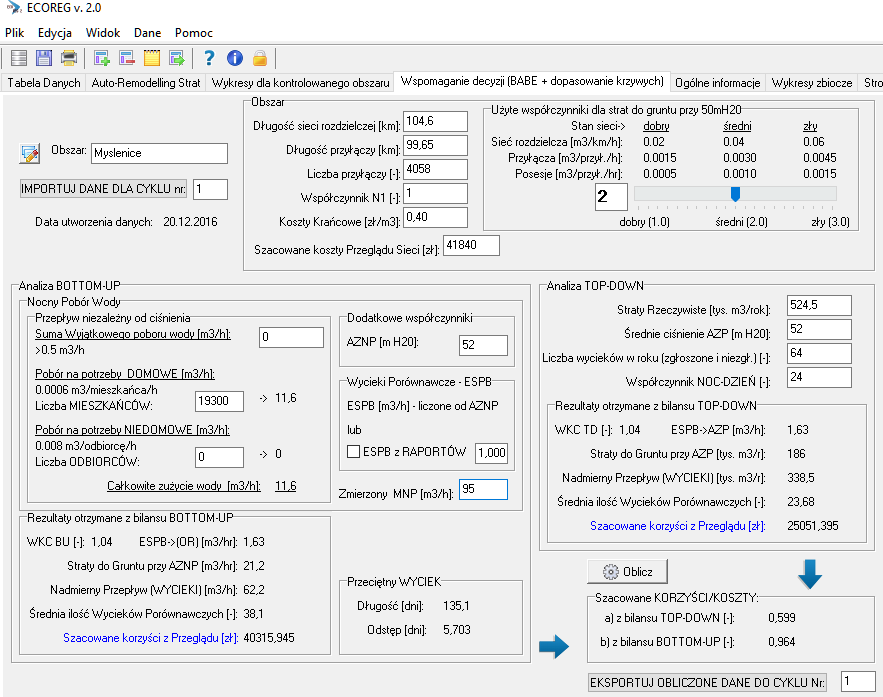Image resolution: width=883 pixels, height=697 pixels.
Task: Click the Całkowite zużycie wody label
Action: tap(184, 486)
